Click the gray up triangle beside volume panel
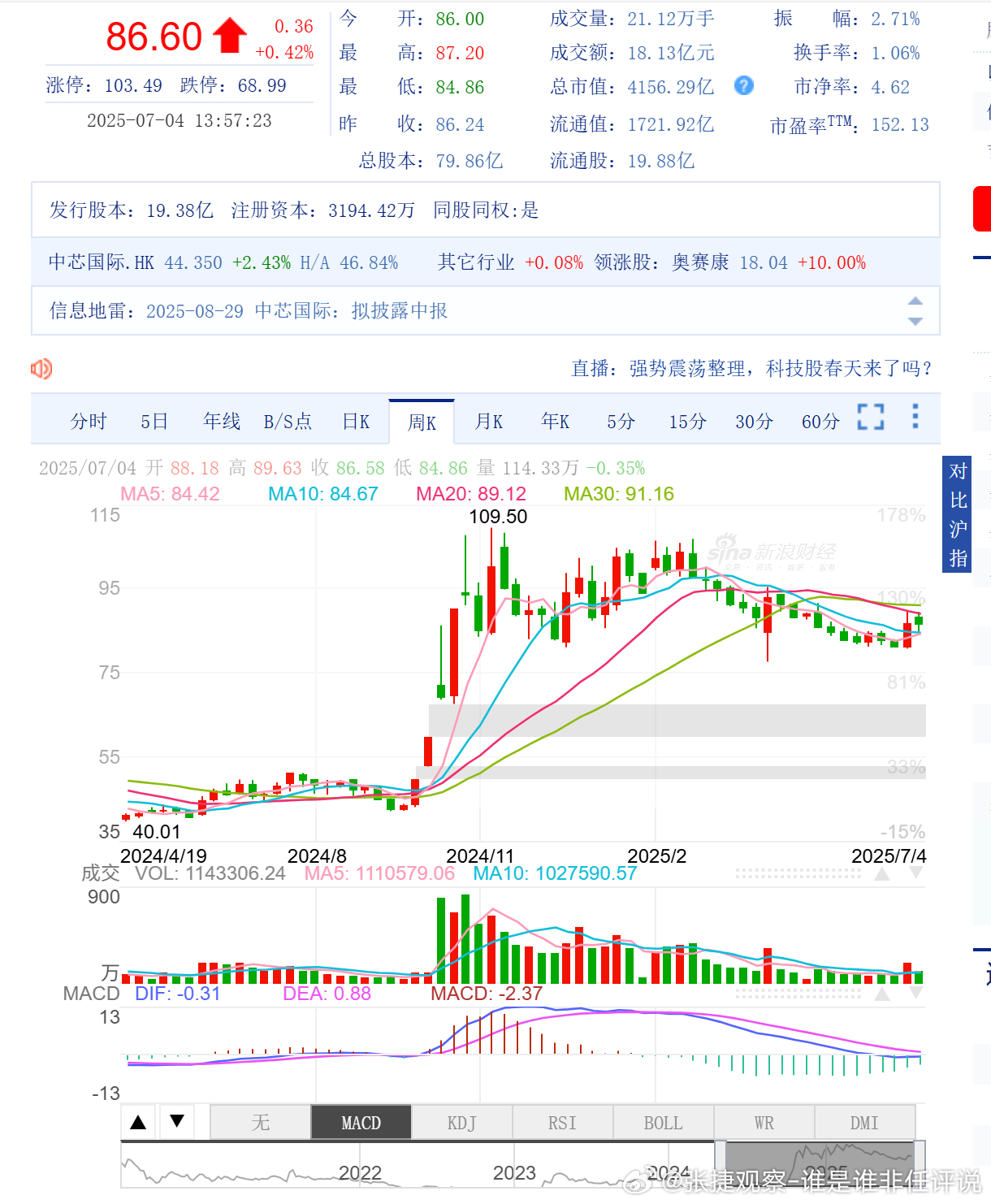Viewport: 991px width, 1204px height. [x=882, y=874]
